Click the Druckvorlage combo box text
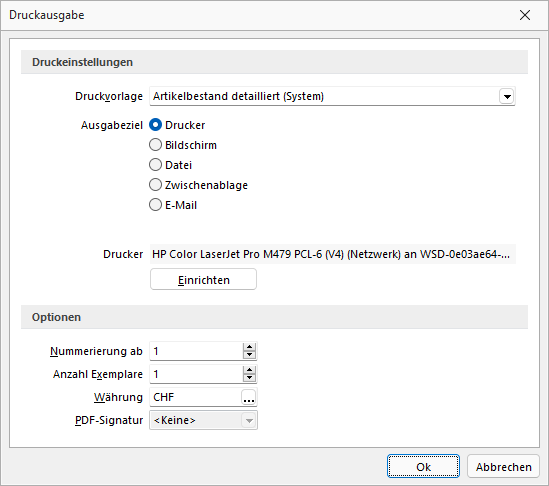The height and width of the screenshot is (486, 549). pyautogui.click(x=324, y=96)
